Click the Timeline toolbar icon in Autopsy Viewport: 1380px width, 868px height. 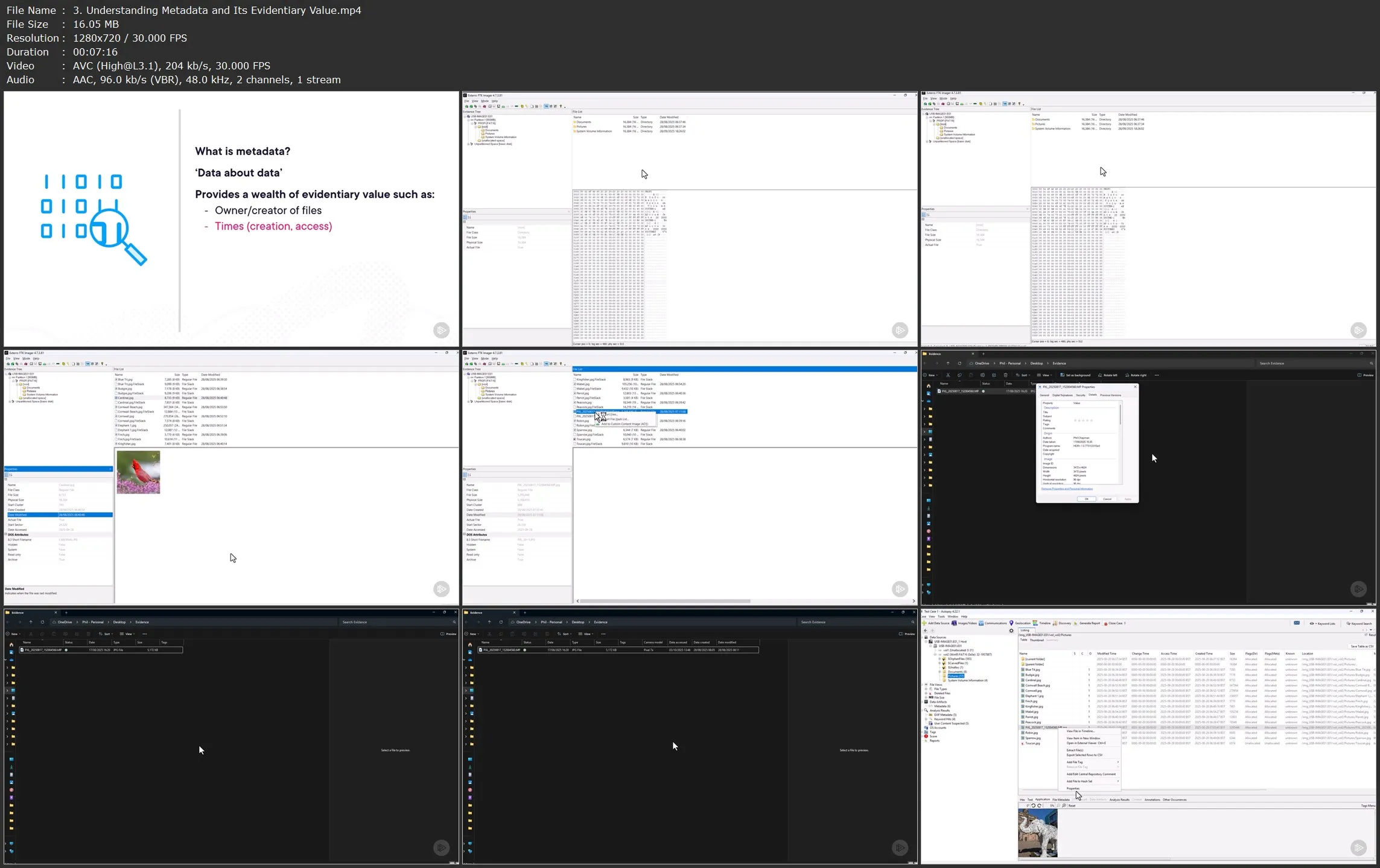click(1035, 623)
